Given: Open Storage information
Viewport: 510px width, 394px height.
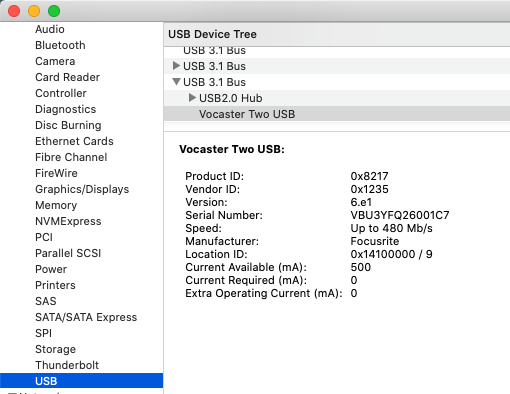Looking at the screenshot, I should click(x=56, y=349).
